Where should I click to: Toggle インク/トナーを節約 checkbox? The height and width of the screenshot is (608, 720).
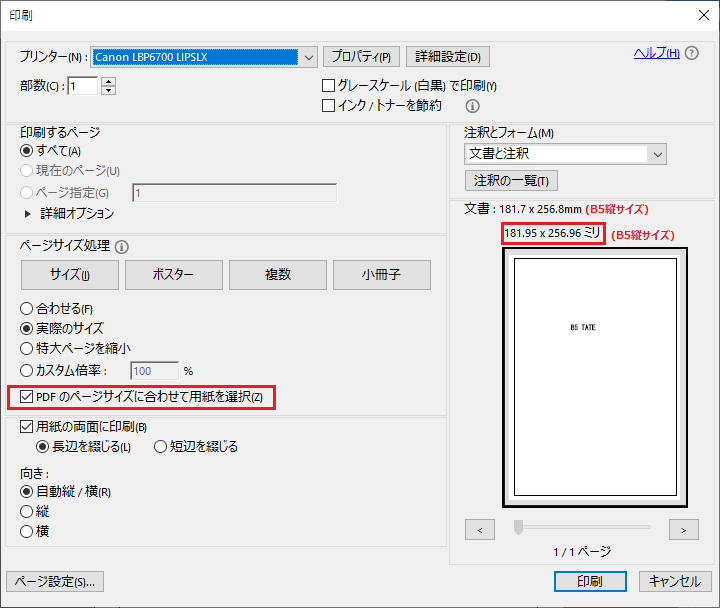(328, 105)
